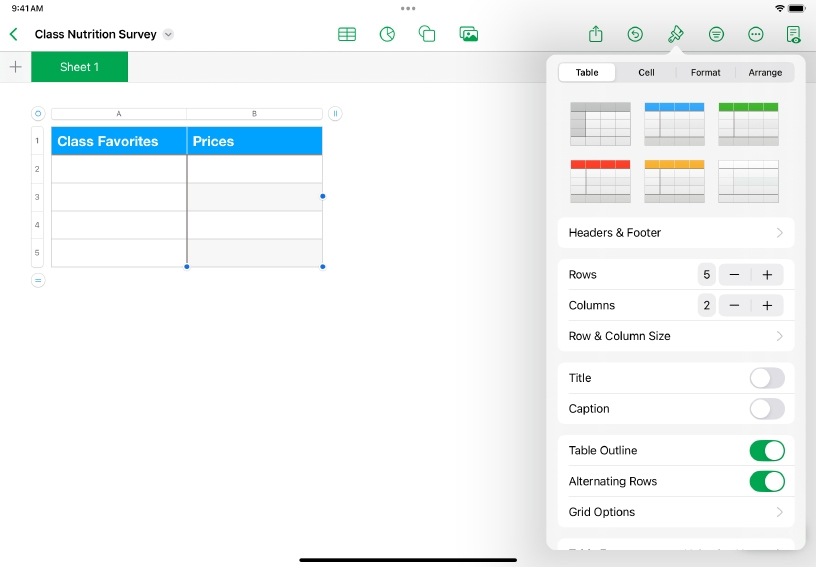
Task: Open document title dropdown arrow
Action: point(168,34)
